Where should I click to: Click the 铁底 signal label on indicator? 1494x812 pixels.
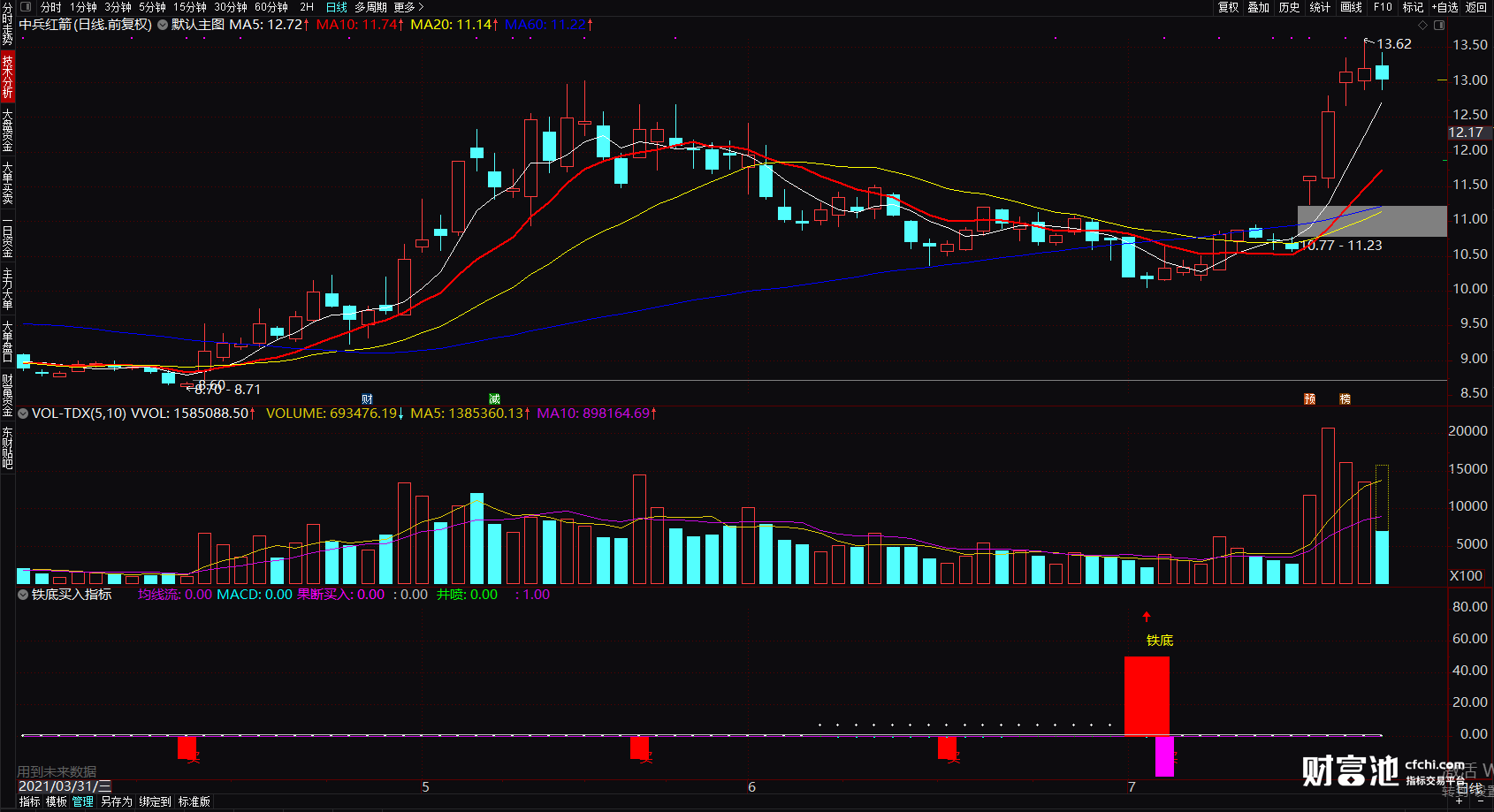[x=1160, y=641]
